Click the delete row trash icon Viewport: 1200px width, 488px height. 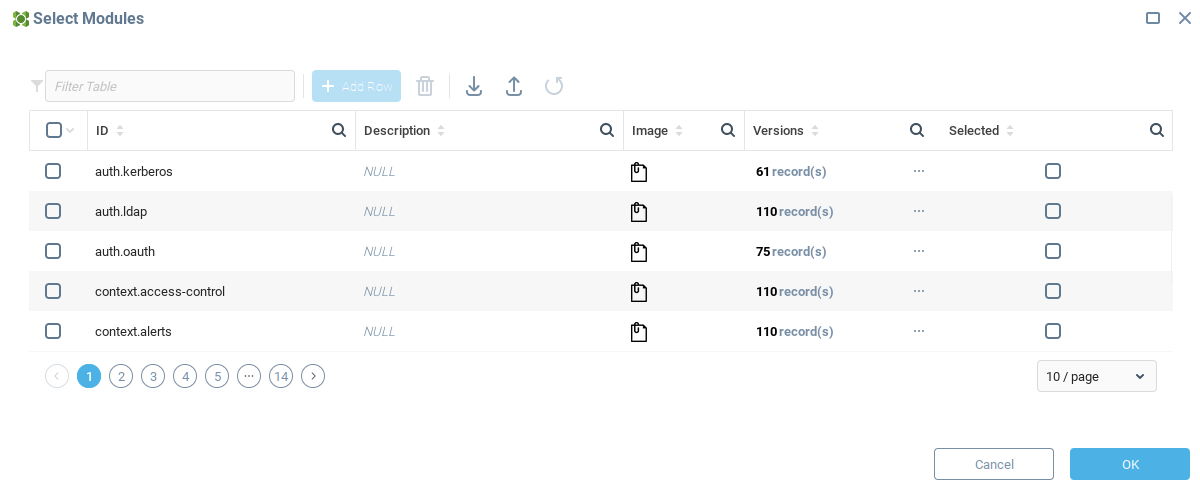click(425, 86)
